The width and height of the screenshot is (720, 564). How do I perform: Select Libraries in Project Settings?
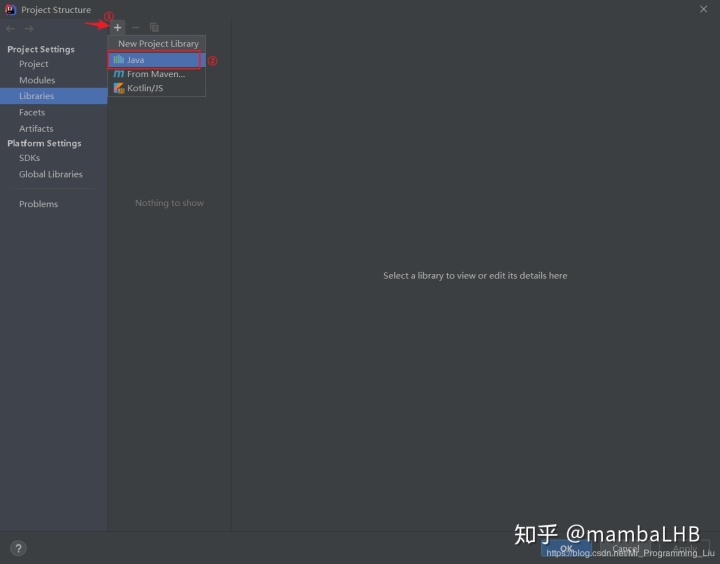click(53, 96)
